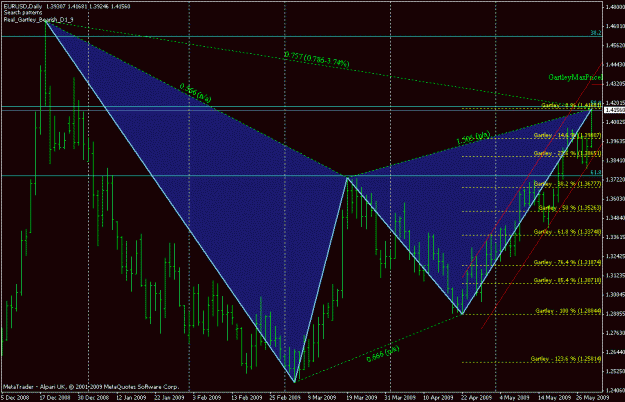Click the MetaTrader - Alpari UK copyright text
Image resolution: width=625 pixels, height=402 pixels.
(91, 387)
